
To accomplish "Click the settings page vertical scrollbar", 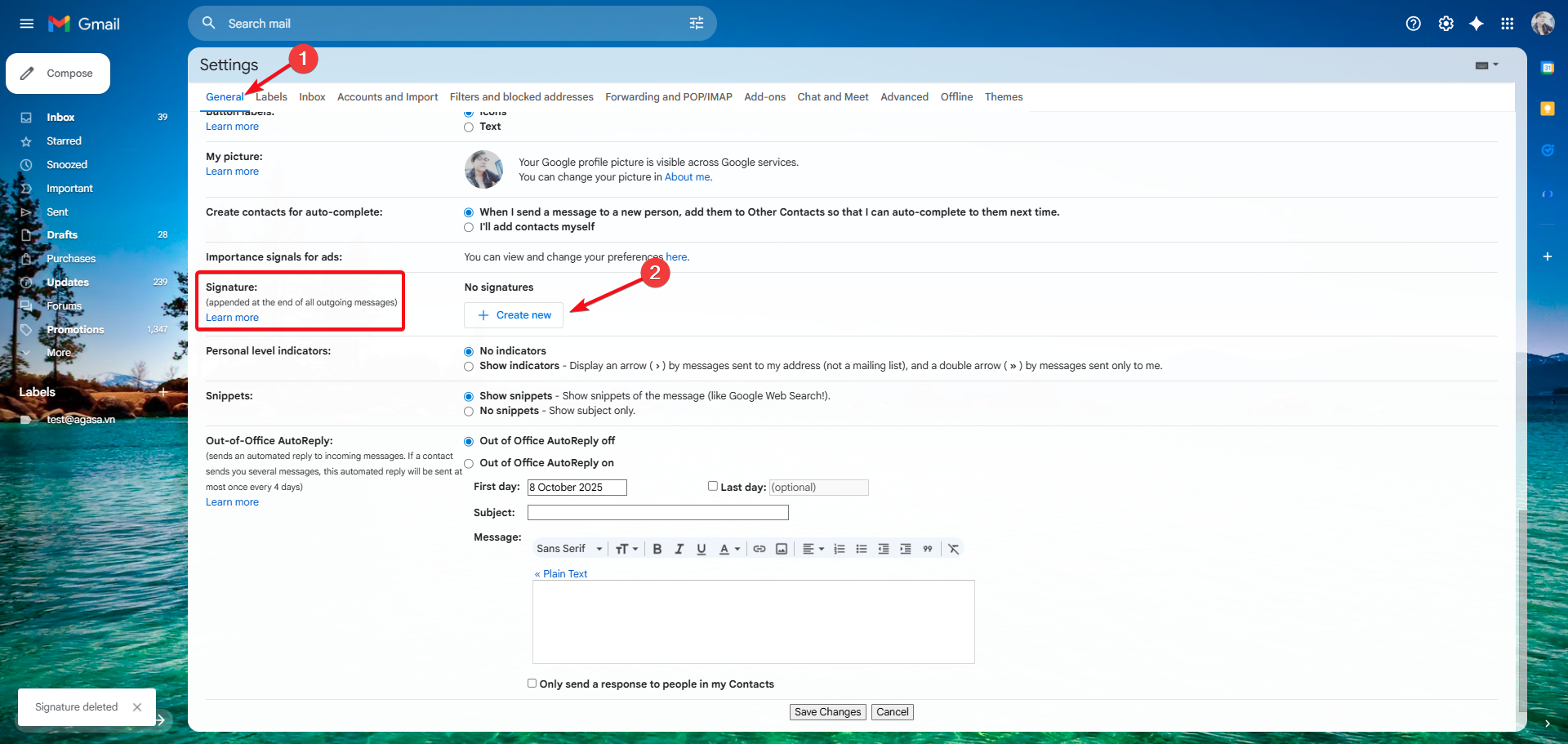I will pos(1521,604).
